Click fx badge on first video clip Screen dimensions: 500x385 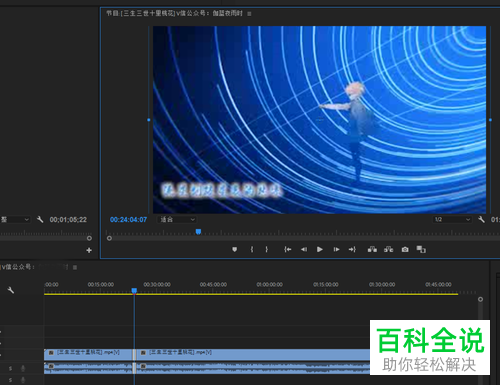[51, 353]
